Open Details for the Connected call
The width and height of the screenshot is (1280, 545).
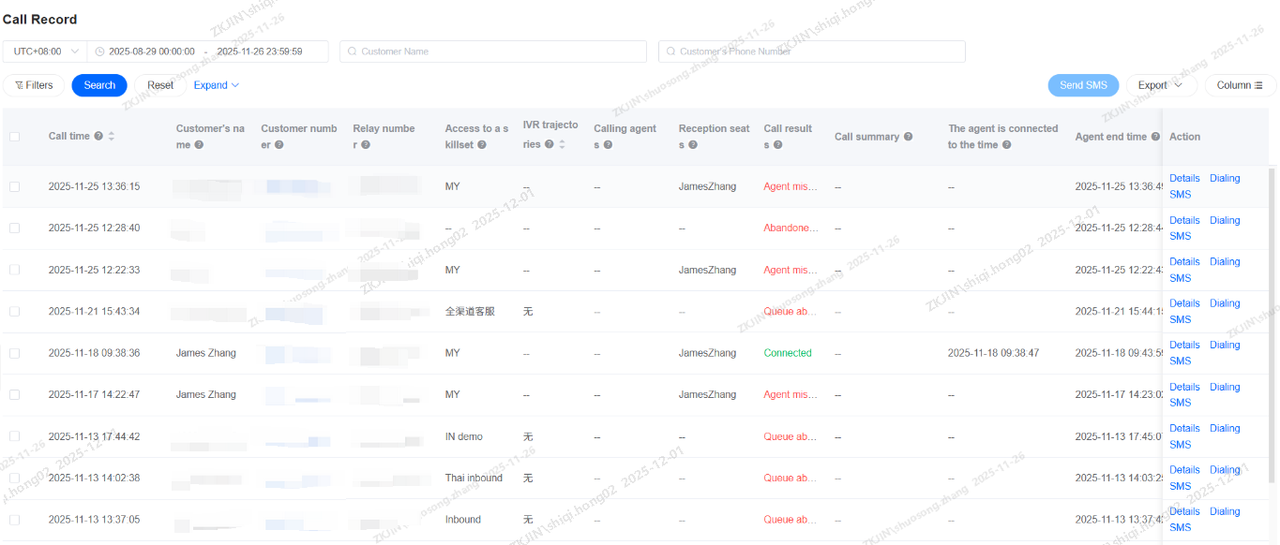1184,345
